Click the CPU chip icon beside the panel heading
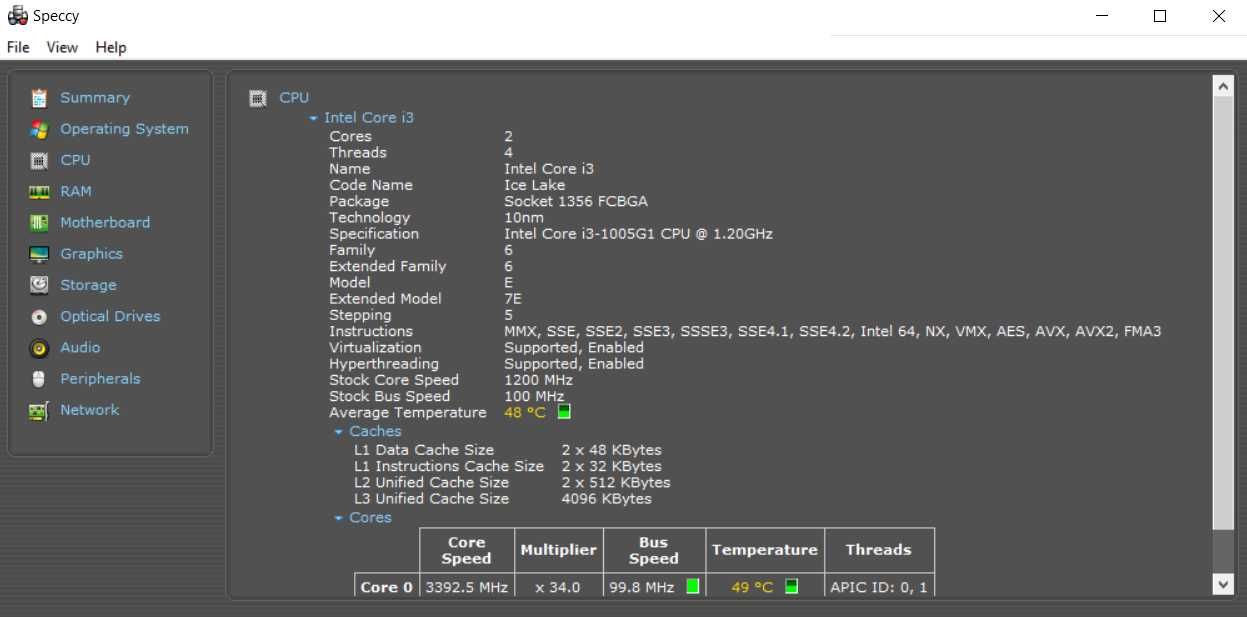1247x617 pixels. pos(258,98)
